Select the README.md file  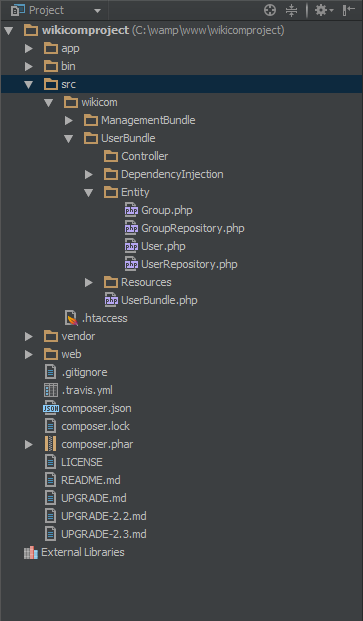(x=83, y=480)
